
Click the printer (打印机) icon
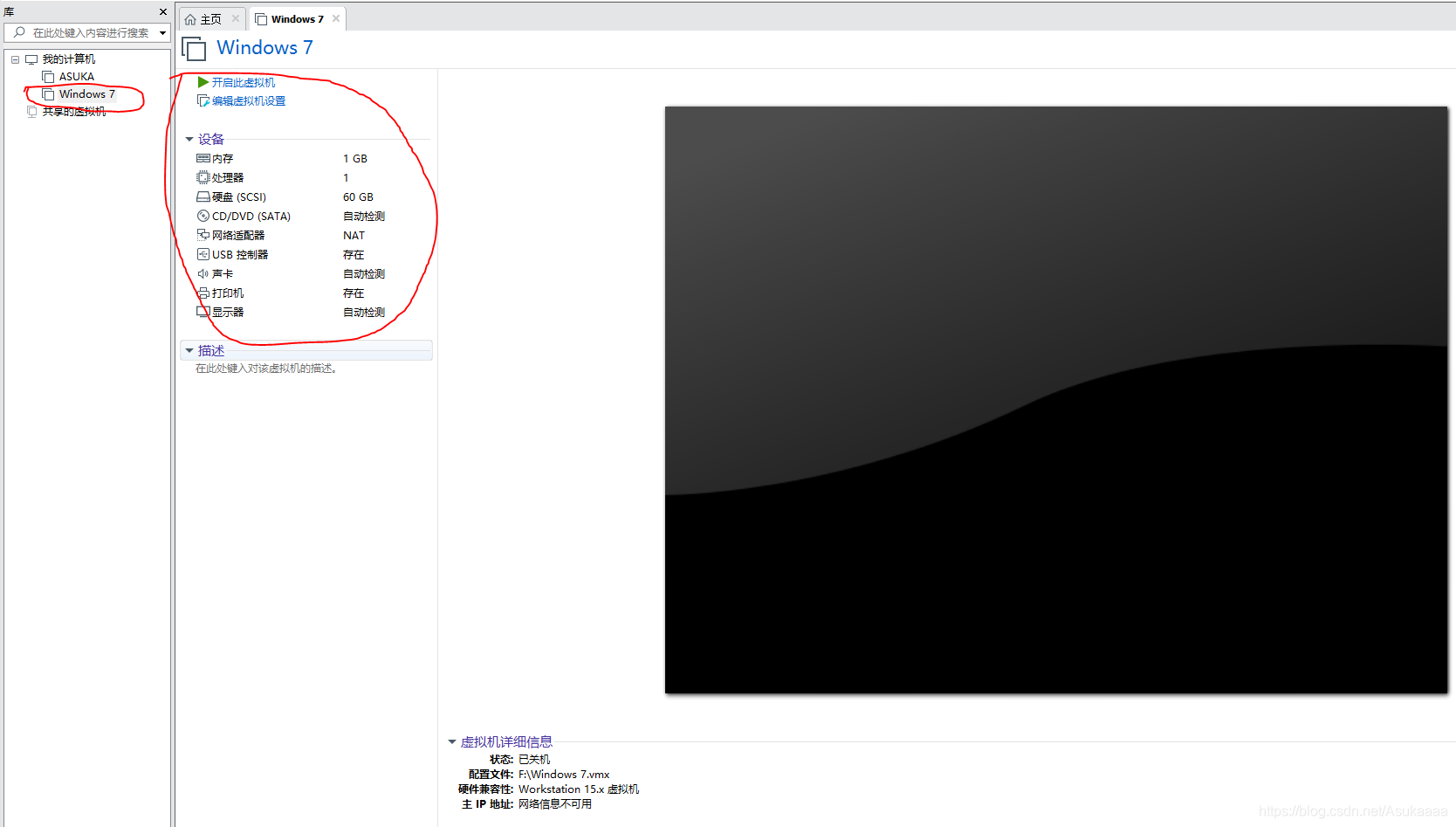203,293
